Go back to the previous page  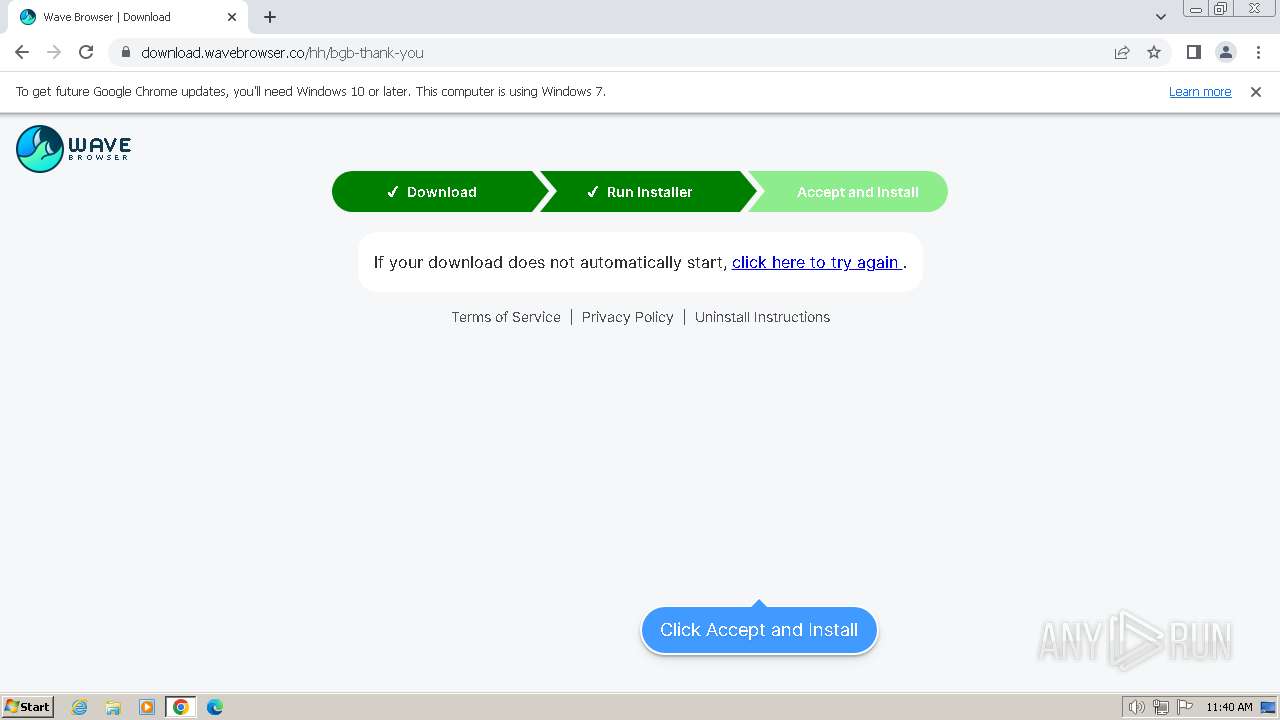(x=22, y=52)
